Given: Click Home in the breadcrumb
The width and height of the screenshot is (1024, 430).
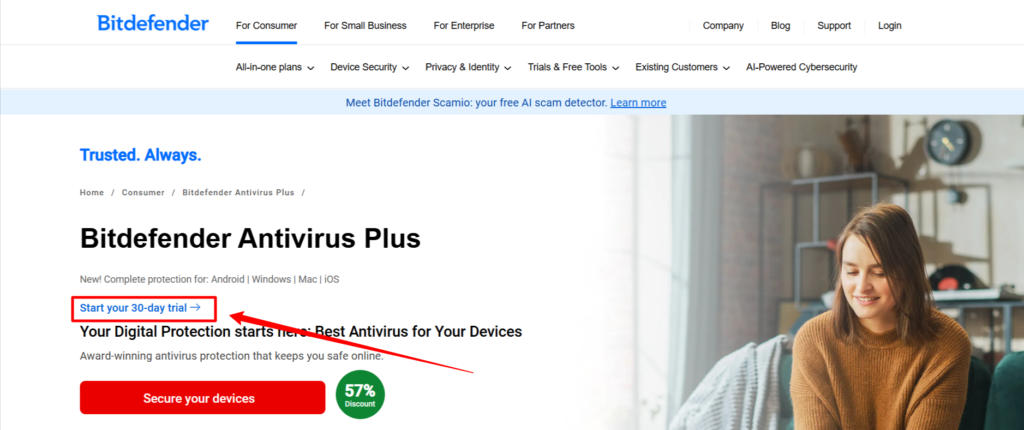Looking at the screenshot, I should (91, 193).
